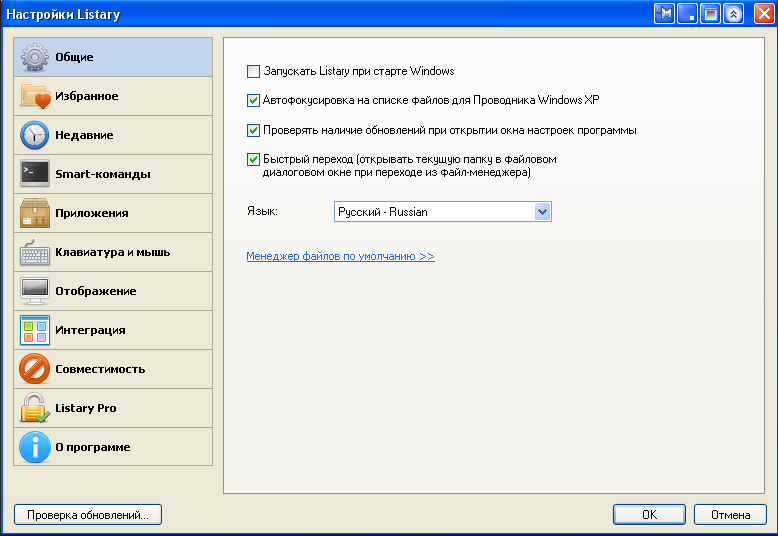Click the folder-heart icon beside Избранное
The width and height of the screenshot is (778, 536).
tap(35, 96)
